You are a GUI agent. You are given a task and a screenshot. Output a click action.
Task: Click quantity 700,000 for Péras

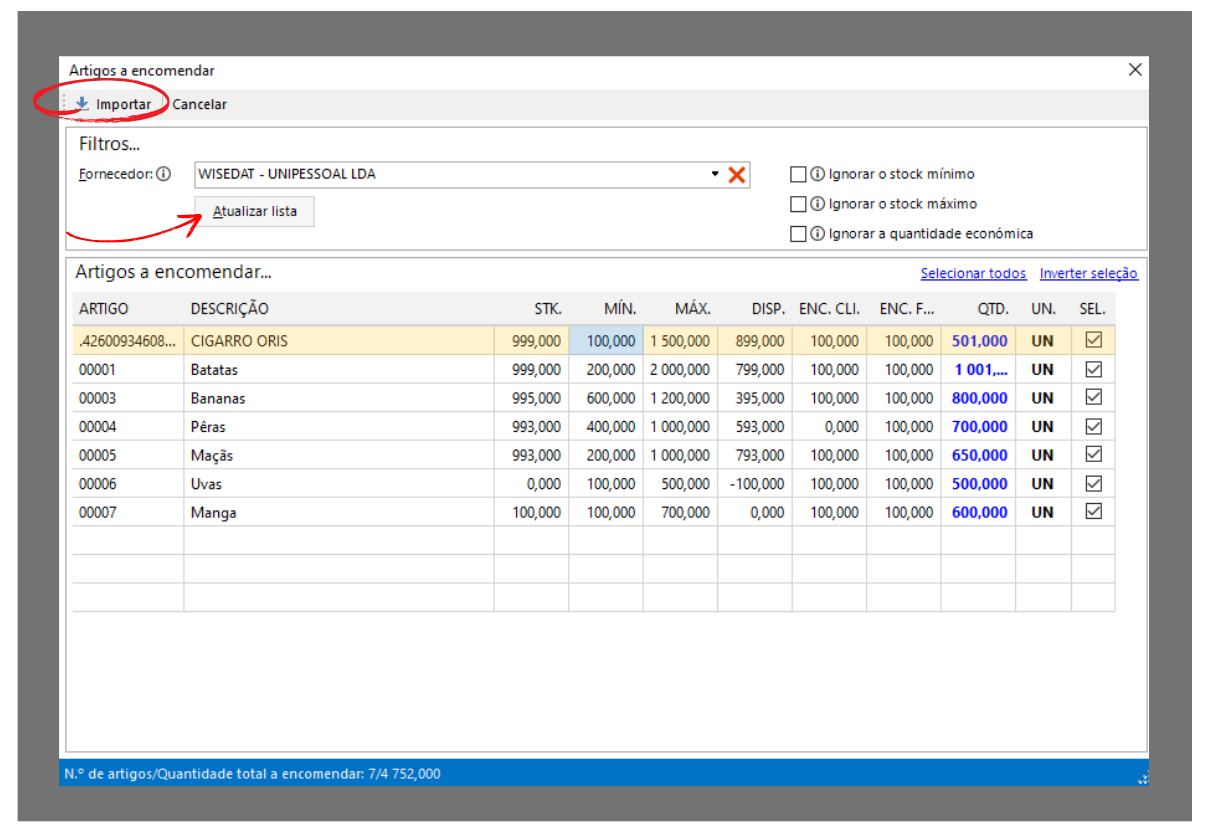click(x=979, y=427)
